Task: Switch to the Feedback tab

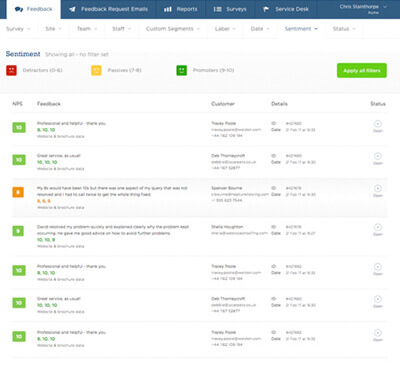Action: (34, 9)
